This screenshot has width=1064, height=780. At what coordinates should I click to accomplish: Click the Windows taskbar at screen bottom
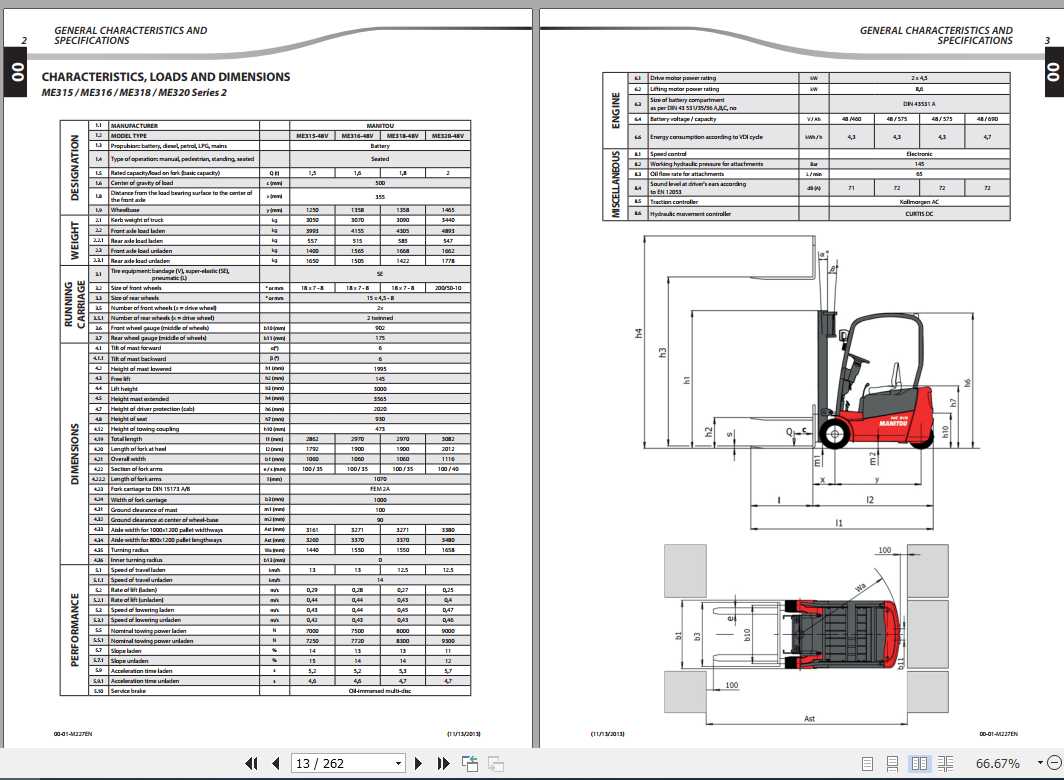click(x=532, y=778)
